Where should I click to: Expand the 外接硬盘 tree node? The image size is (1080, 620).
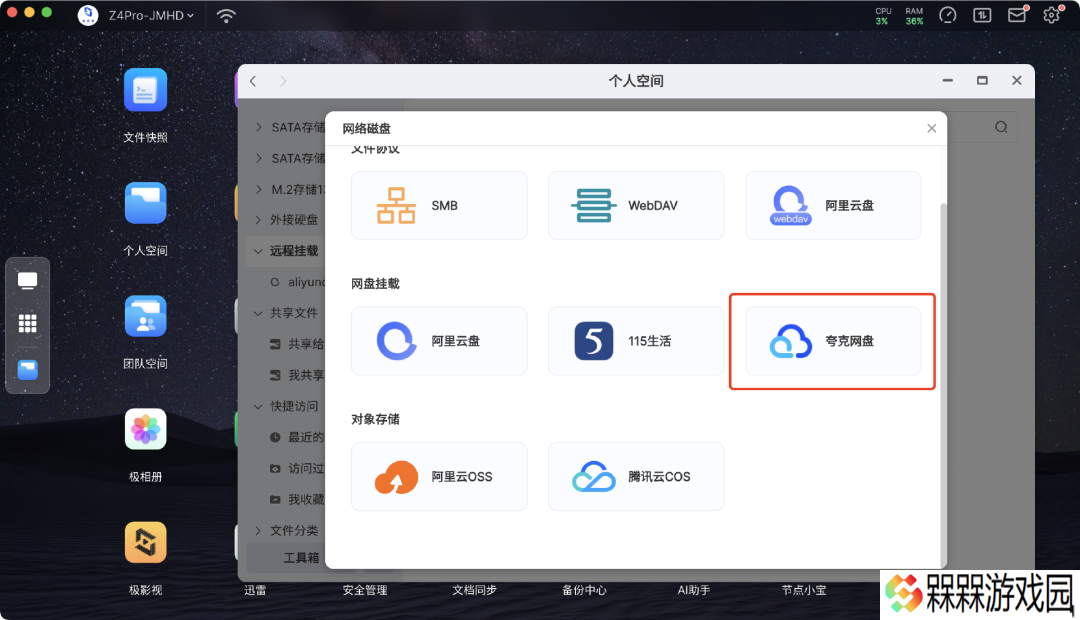click(258, 220)
